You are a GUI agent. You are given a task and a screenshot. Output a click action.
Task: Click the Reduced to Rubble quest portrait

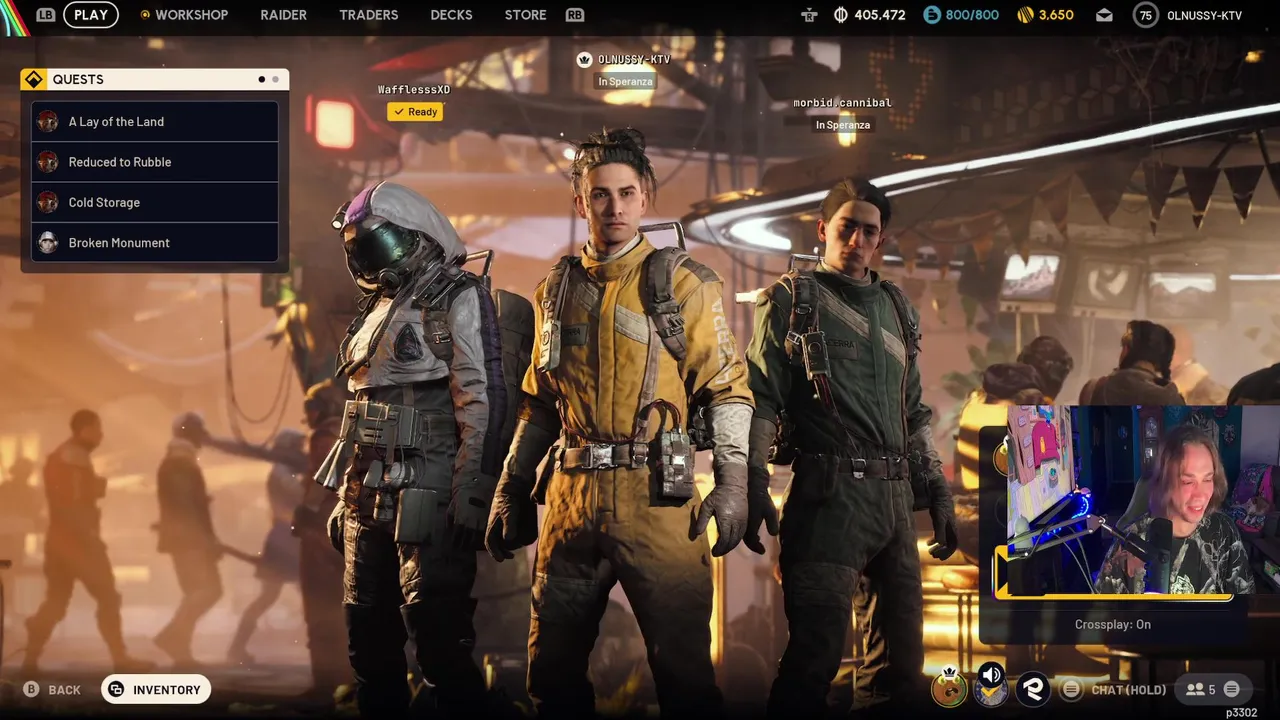pos(47,162)
